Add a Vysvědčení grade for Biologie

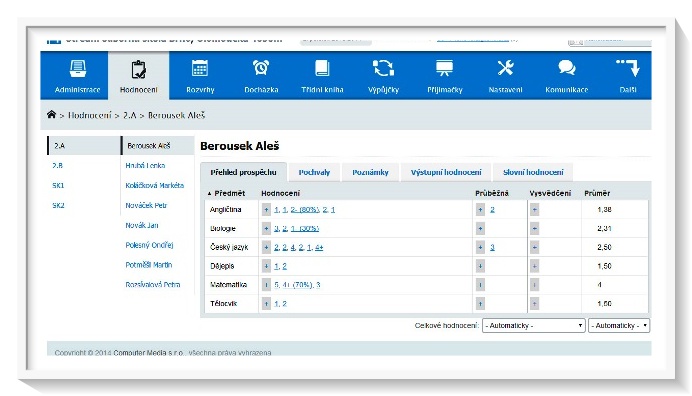point(534,229)
